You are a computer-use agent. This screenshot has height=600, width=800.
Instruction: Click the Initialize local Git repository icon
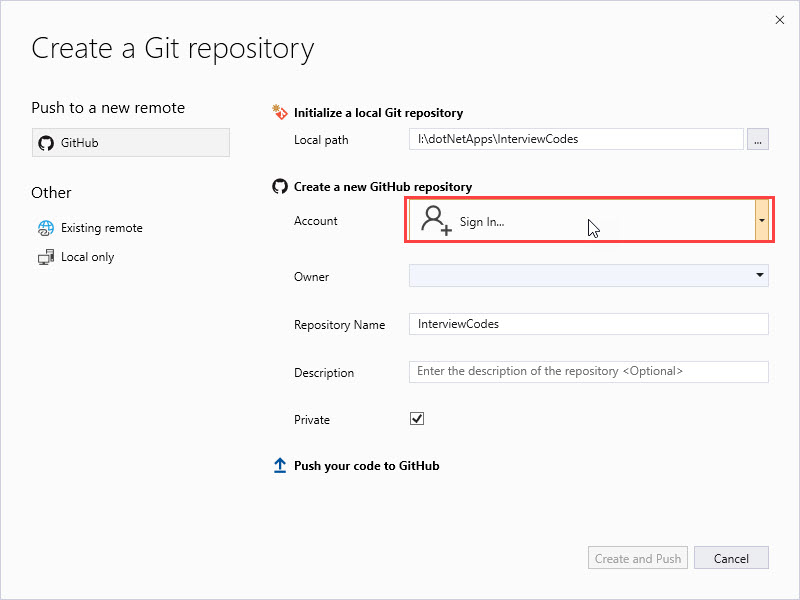point(280,113)
